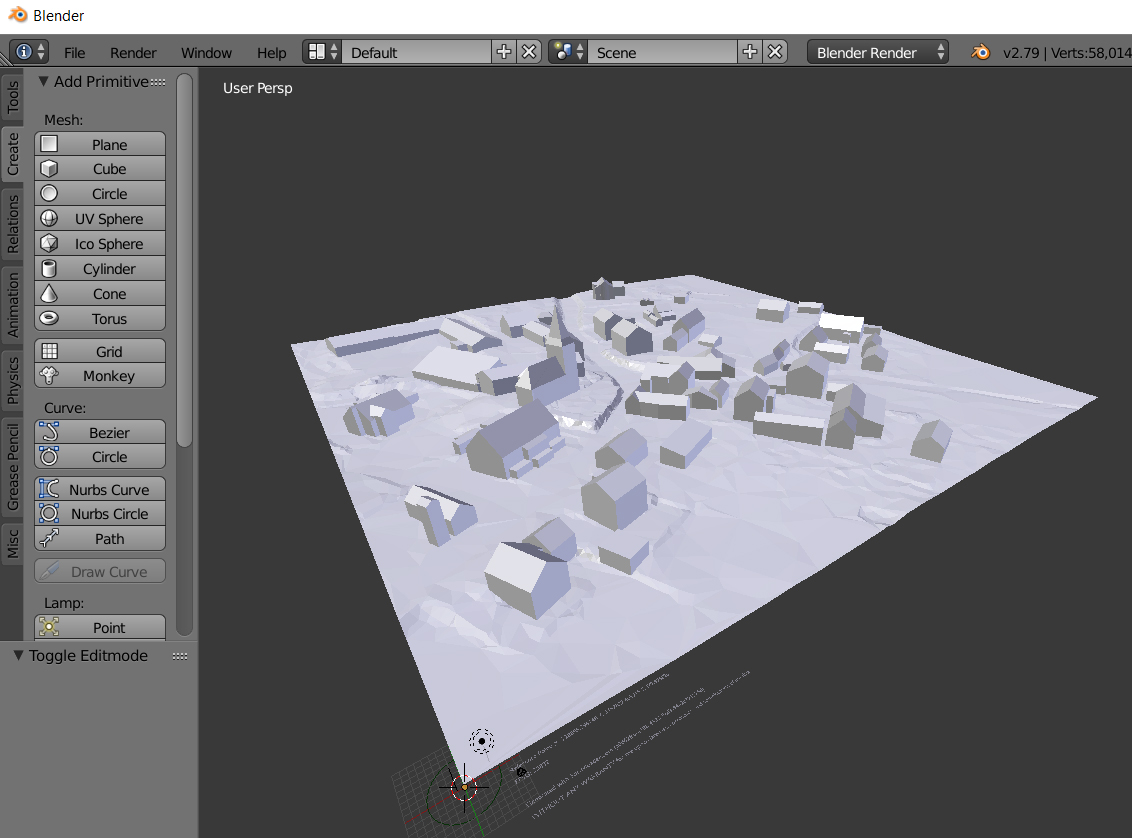Collapse the Toggle Editmode panel
Image resolution: width=1132 pixels, height=838 pixels.
[18, 656]
